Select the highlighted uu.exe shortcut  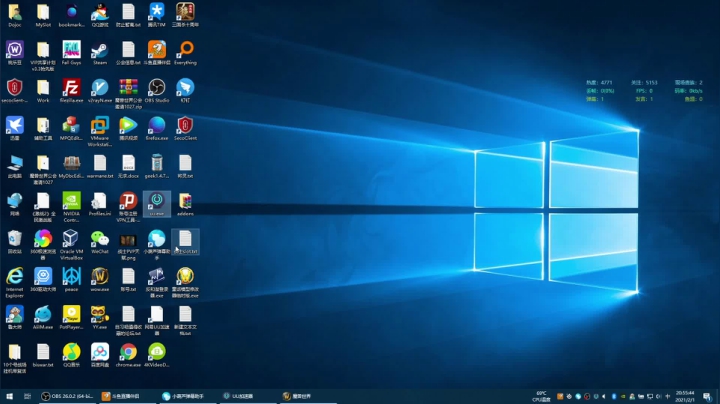pyautogui.click(x=157, y=204)
